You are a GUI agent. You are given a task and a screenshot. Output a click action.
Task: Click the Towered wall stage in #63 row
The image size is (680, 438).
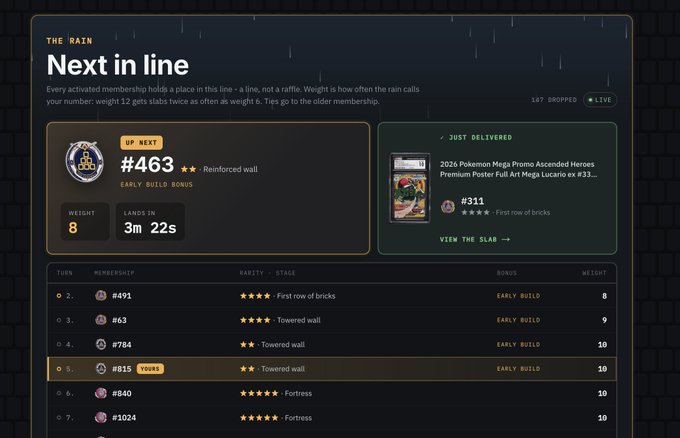point(299,320)
